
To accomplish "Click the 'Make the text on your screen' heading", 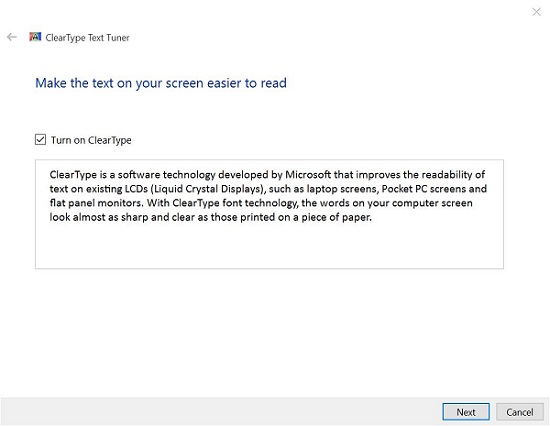I will [161, 83].
